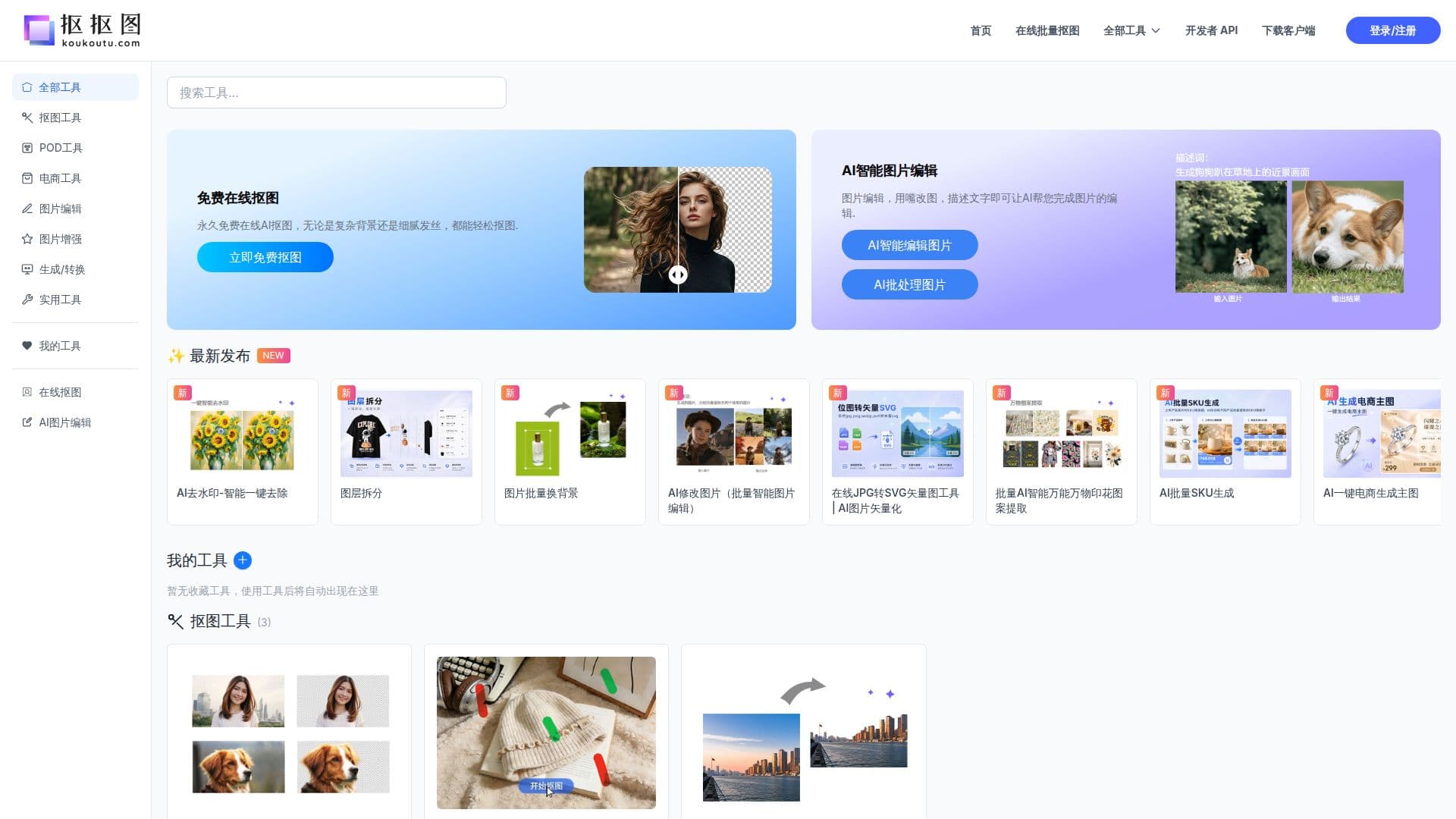Focus the 搜索工具 search field
The height and width of the screenshot is (819, 1456).
click(337, 93)
